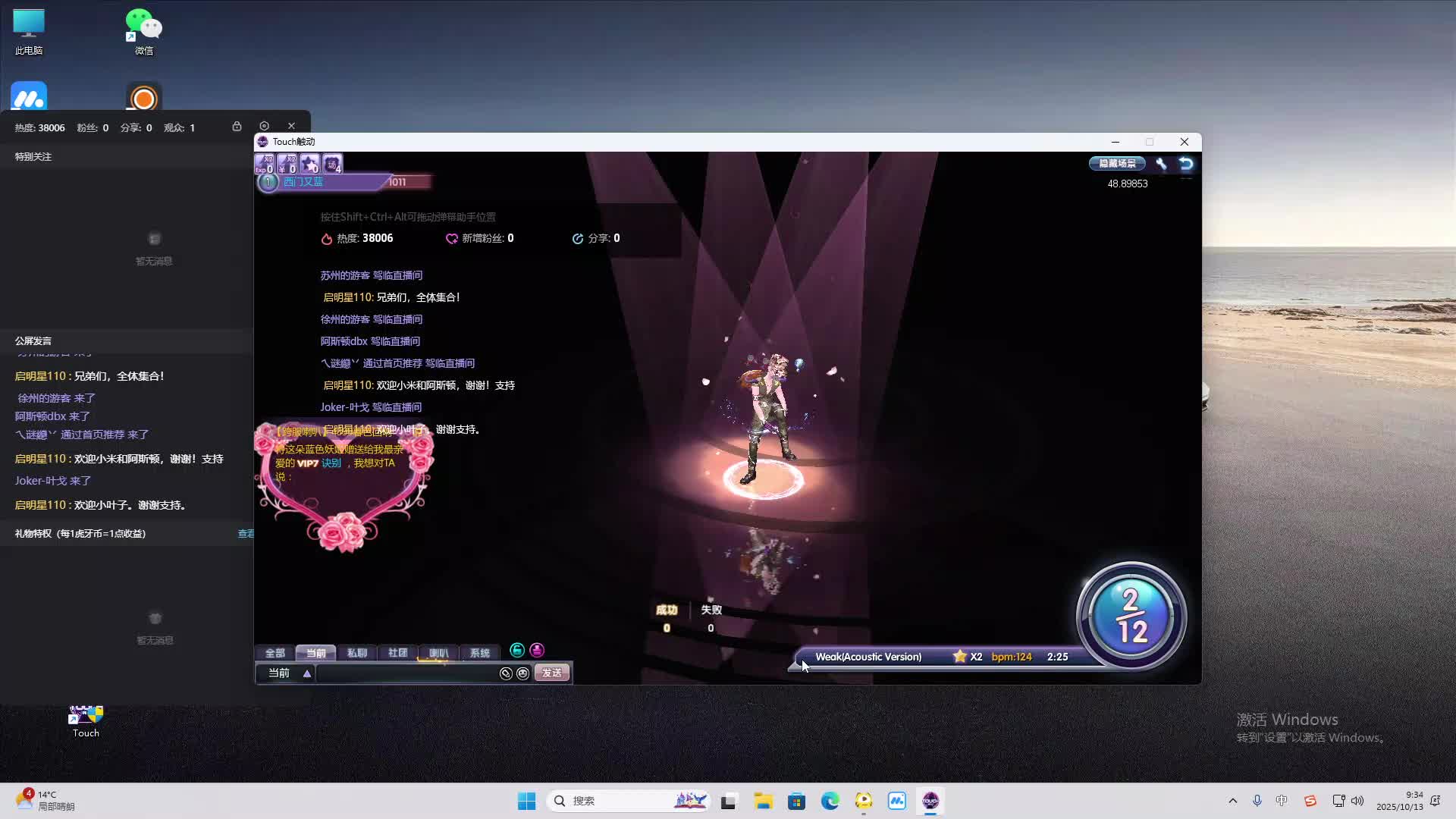Show hidden system tray icons
Image resolution: width=1456 pixels, height=819 pixels.
1232,801
